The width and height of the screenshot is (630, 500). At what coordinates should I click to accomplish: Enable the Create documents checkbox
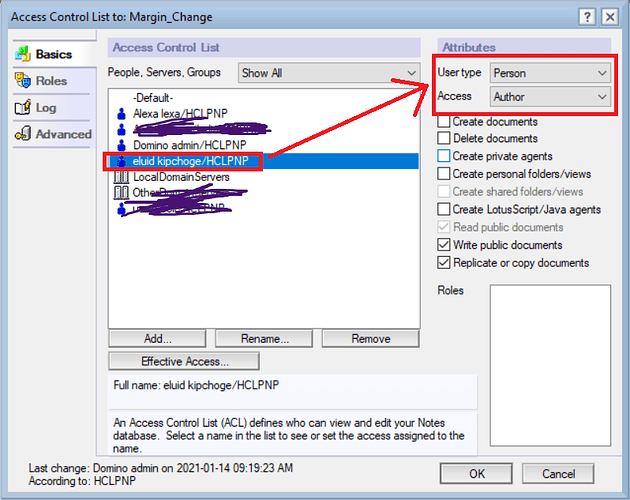tap(444, 121)
